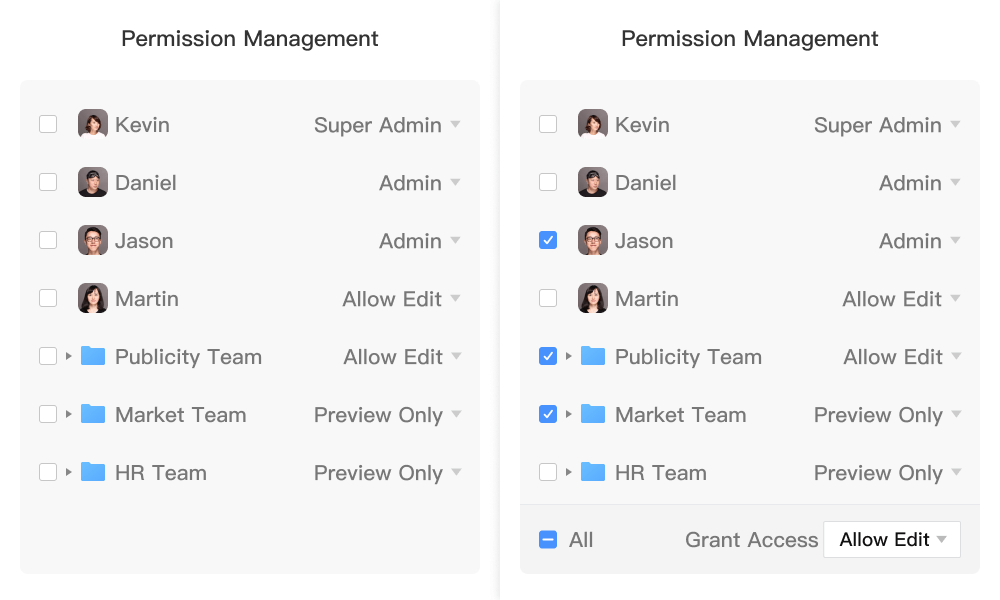Click the HR Team folder icon in right panel
The height and width of the screenshot is (600, 1000).
[593, 472]
